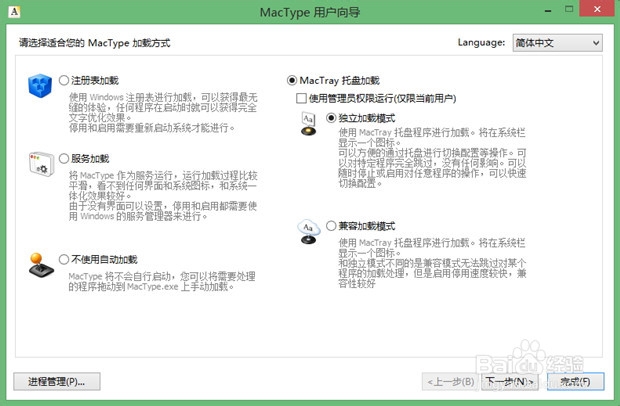
Task: Minimize the MacType wizard window
Action: (548, 11)
